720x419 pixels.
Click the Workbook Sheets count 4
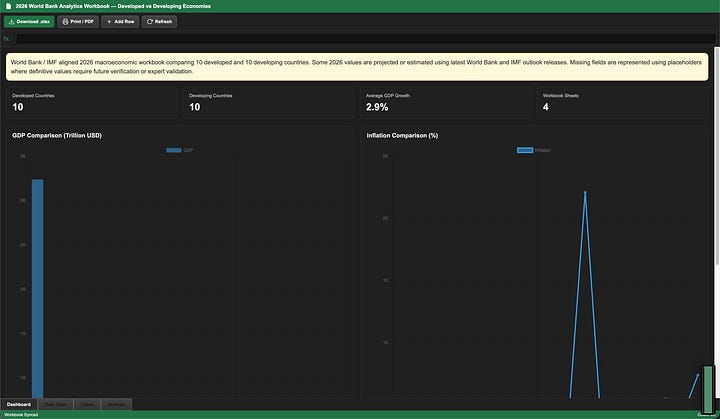(546, 107)
